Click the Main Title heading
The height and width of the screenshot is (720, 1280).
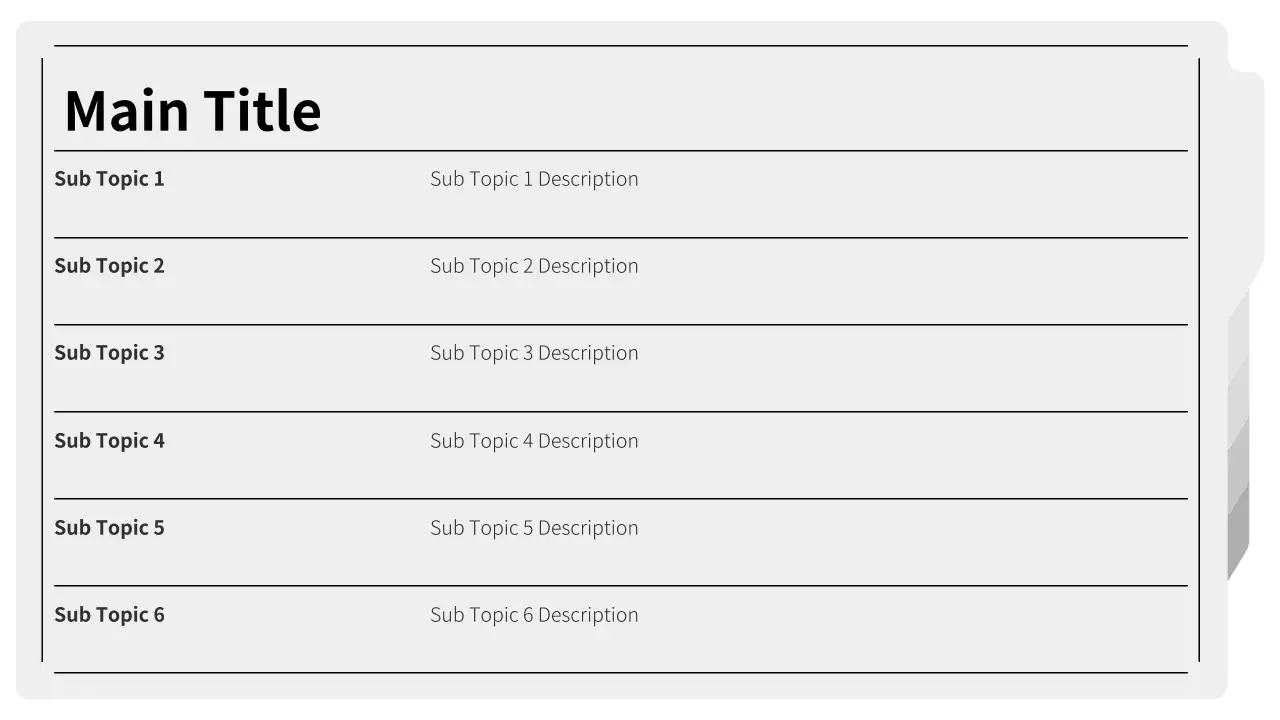[x=192, y=110]
